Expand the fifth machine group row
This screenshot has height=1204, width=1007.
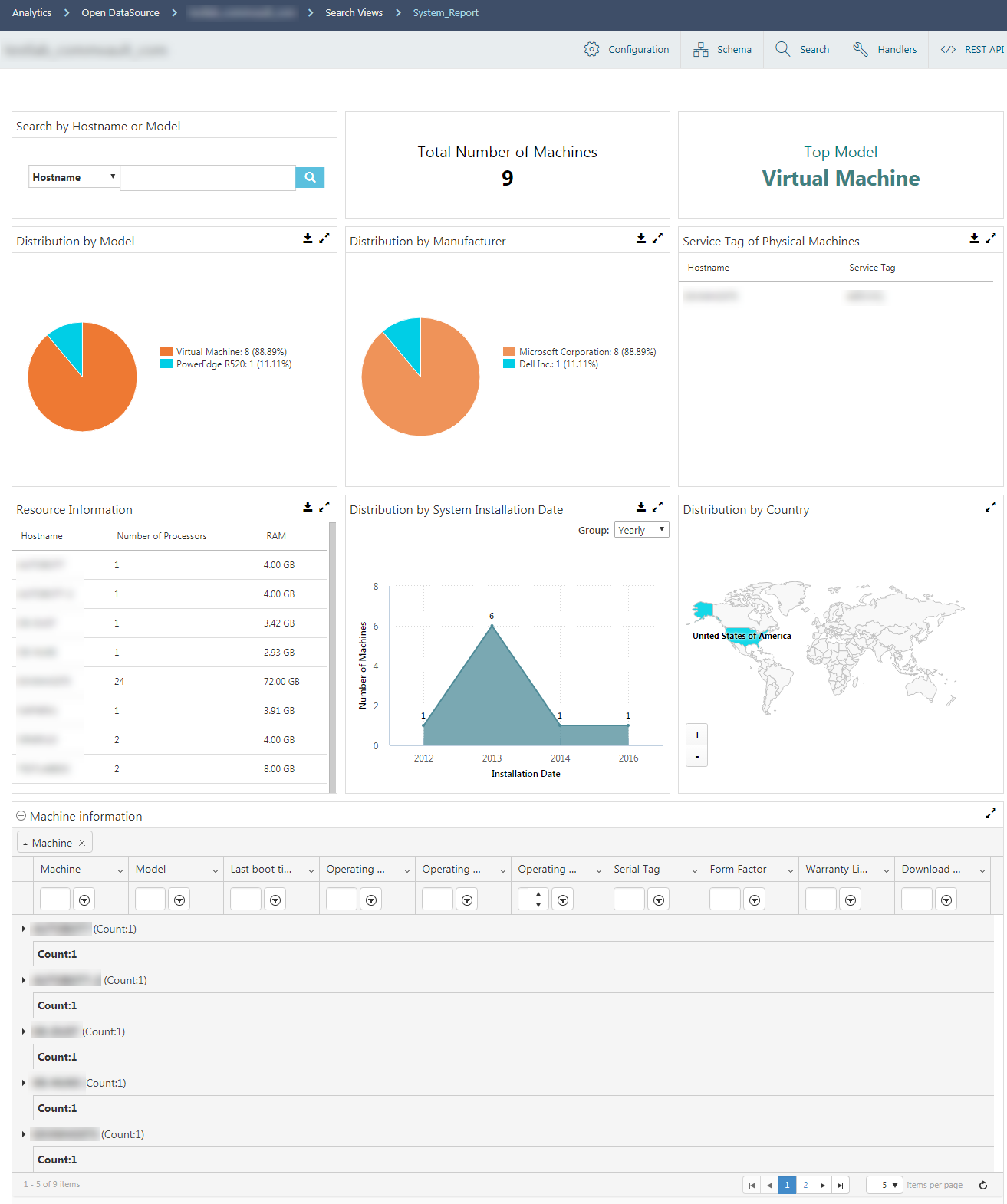[x=24, y=1134]
